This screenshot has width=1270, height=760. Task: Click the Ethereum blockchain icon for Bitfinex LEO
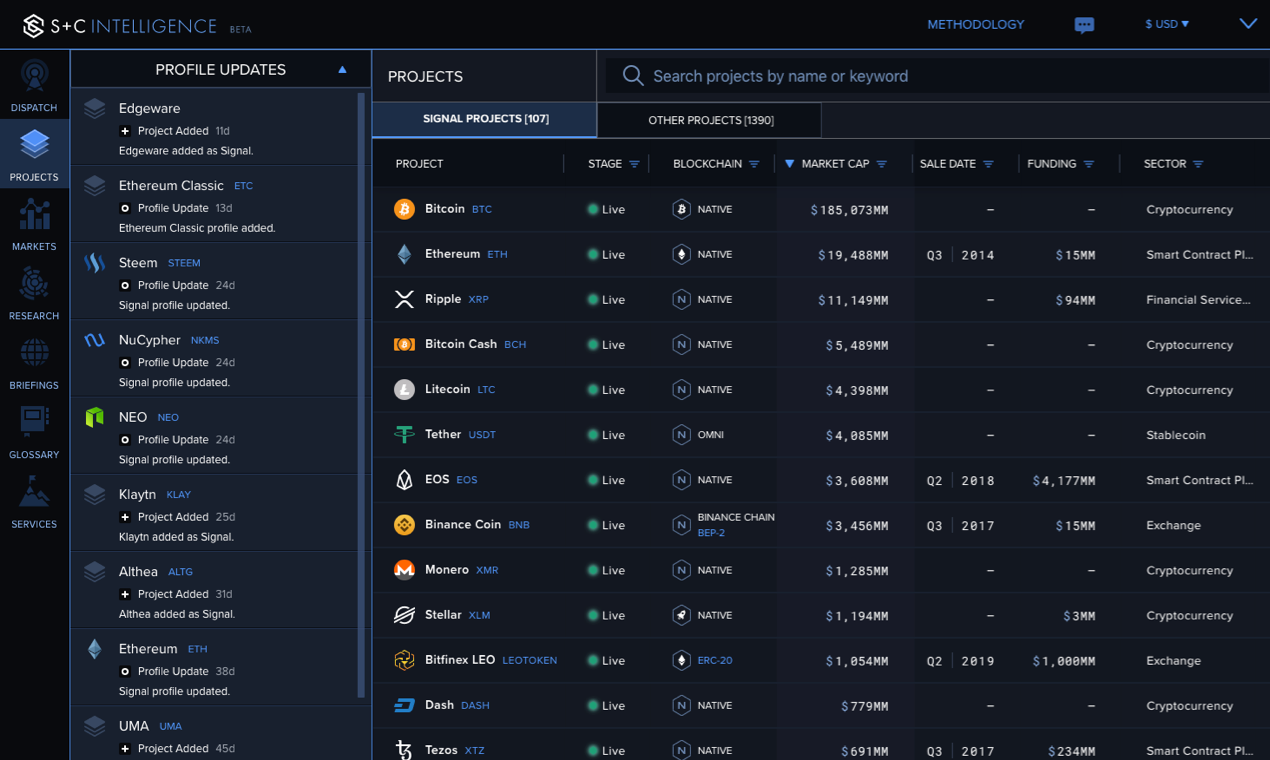click(x=681, y=660)
